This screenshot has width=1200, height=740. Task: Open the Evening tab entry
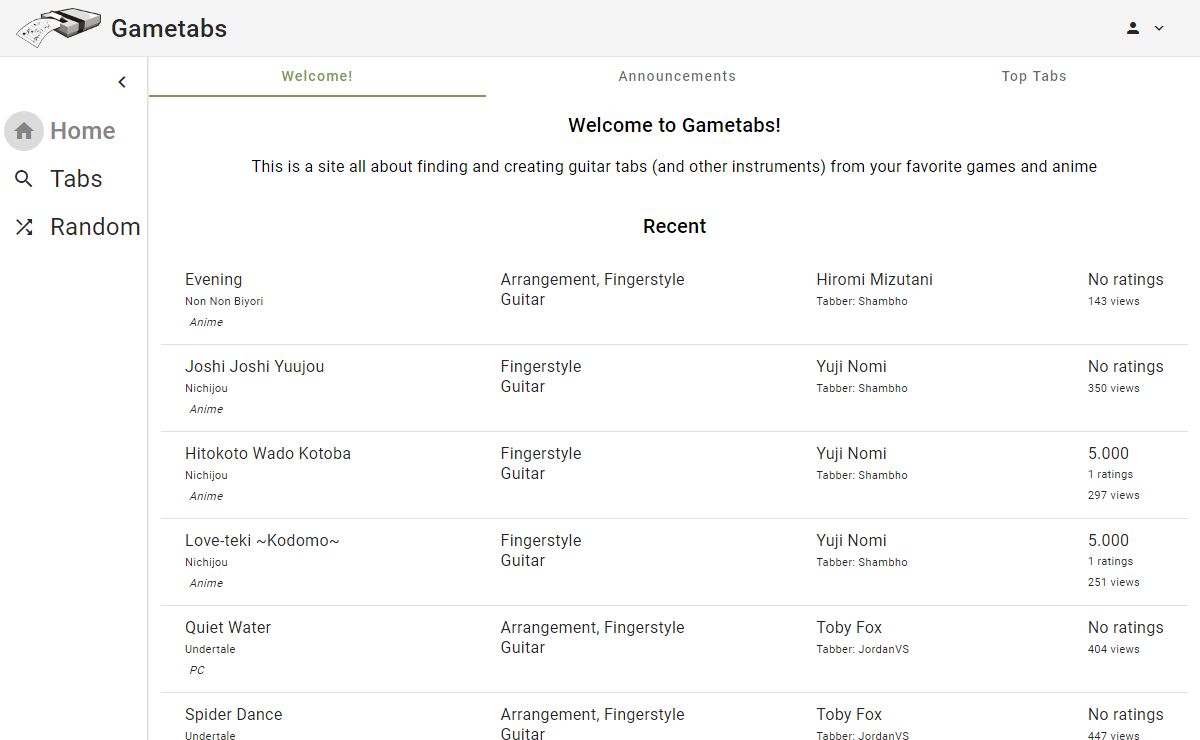[x=213, y=279]
